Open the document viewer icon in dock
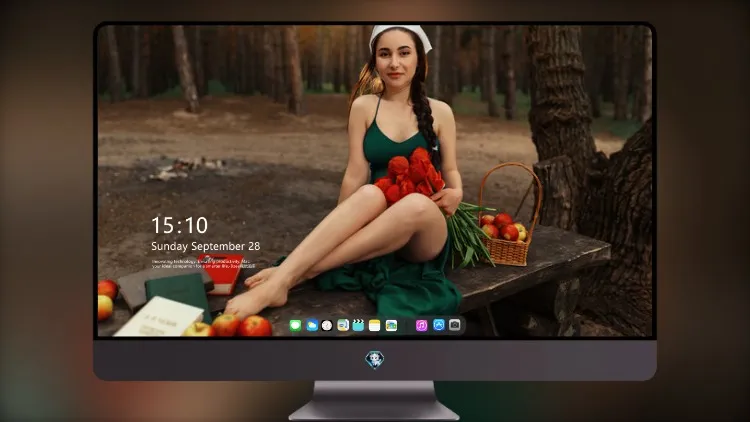Screen dimensions: 750x422 click(343, 326)
